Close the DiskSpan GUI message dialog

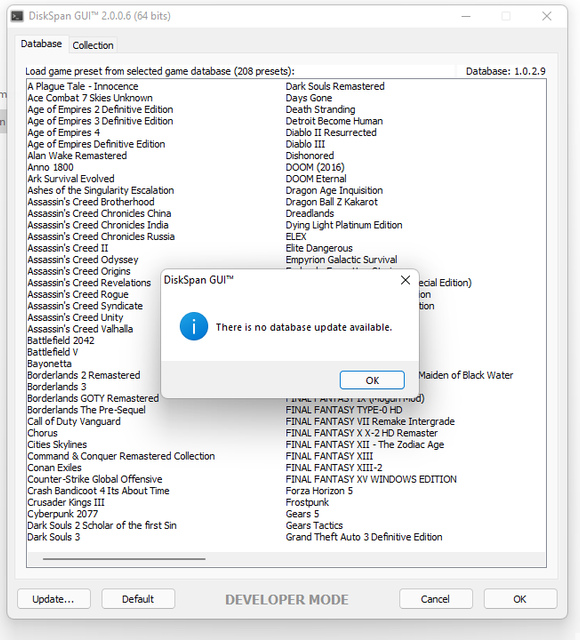[405, 280]
